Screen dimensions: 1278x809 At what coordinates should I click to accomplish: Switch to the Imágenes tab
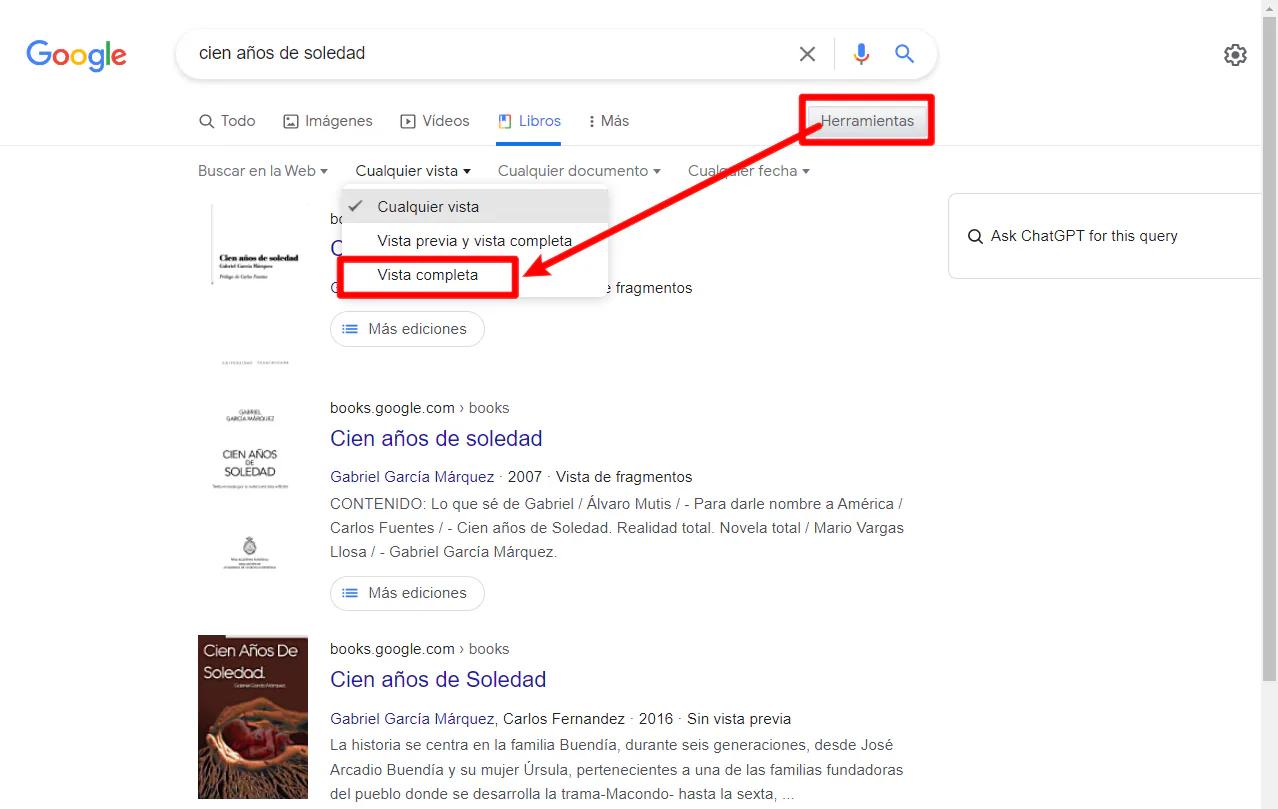(327, 121)
